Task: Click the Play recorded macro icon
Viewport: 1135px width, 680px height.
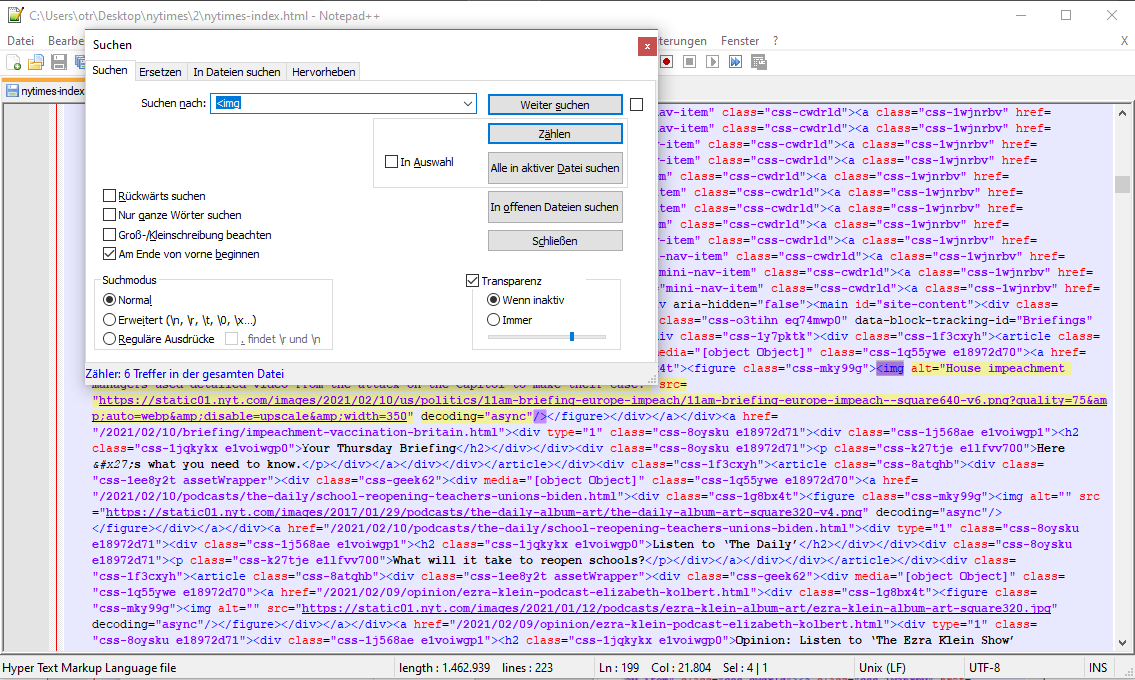Action: 713,62
